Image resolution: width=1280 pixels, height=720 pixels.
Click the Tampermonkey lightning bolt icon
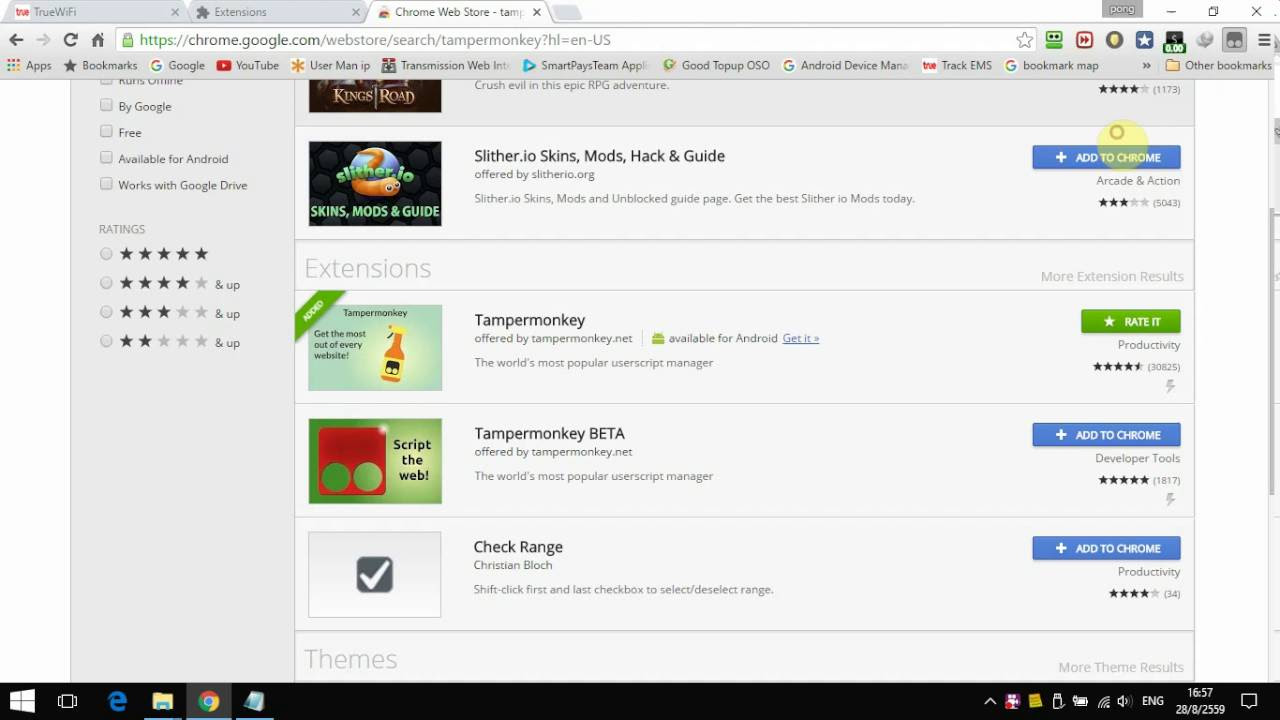pyautogui.click(x=1170, y=386)
